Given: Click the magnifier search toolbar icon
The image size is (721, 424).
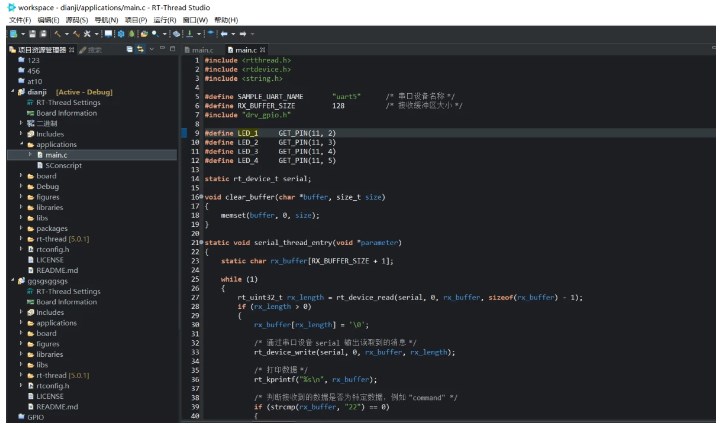Looking at the screenshot, I should click(155, 34).
